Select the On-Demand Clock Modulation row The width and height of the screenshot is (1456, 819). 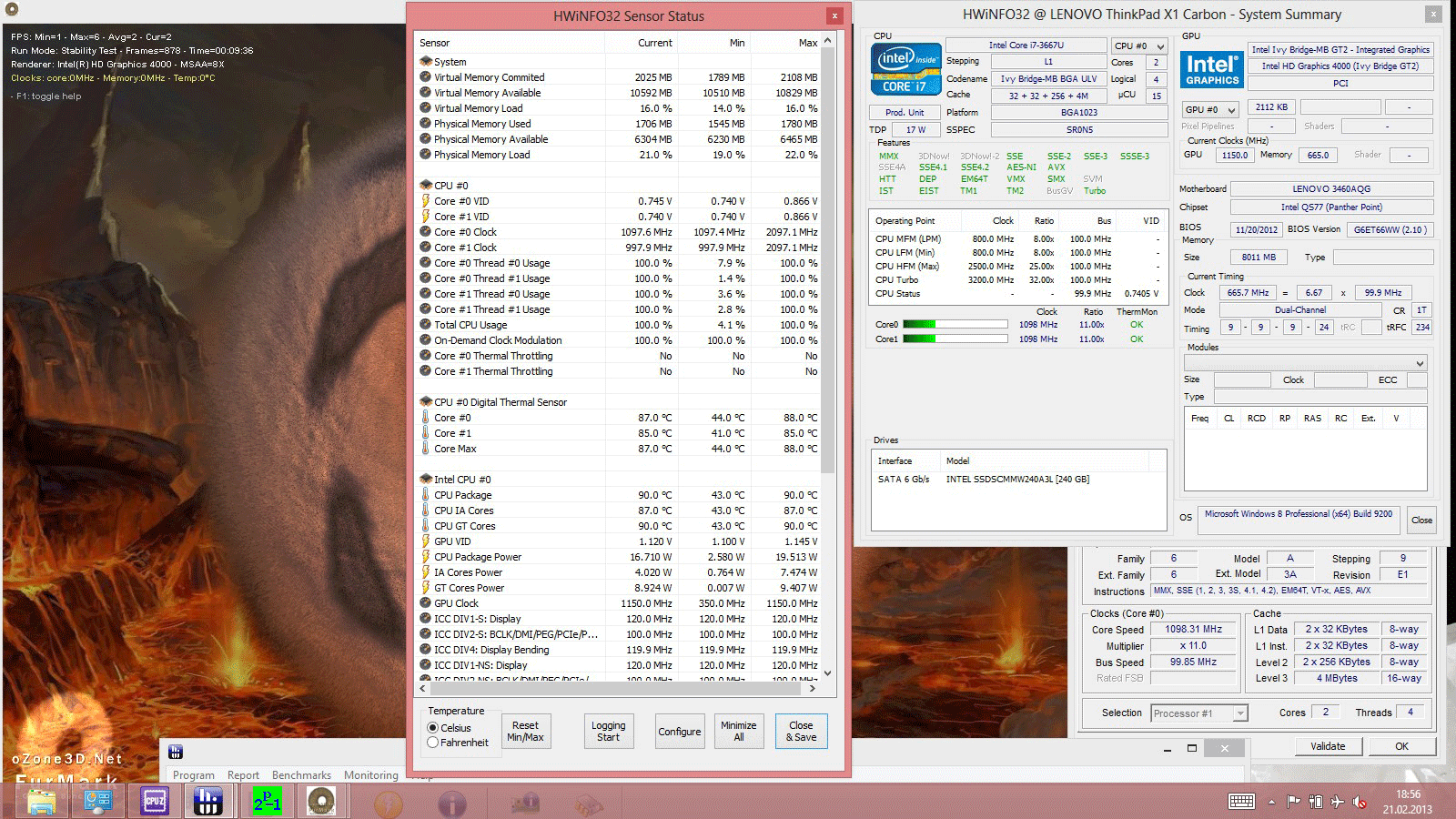(619, 340)
